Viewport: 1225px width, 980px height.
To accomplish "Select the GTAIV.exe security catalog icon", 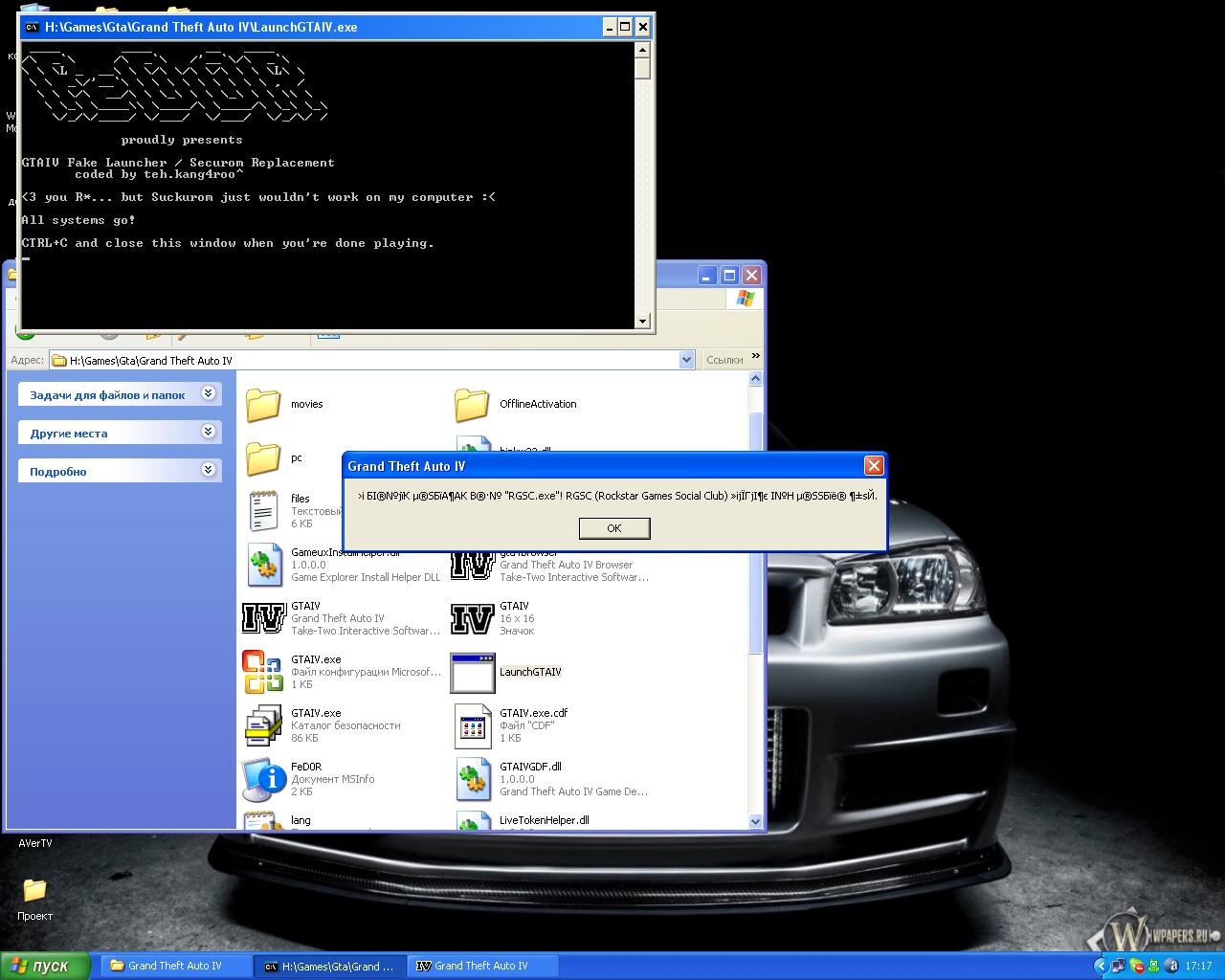I will point(262,725).
